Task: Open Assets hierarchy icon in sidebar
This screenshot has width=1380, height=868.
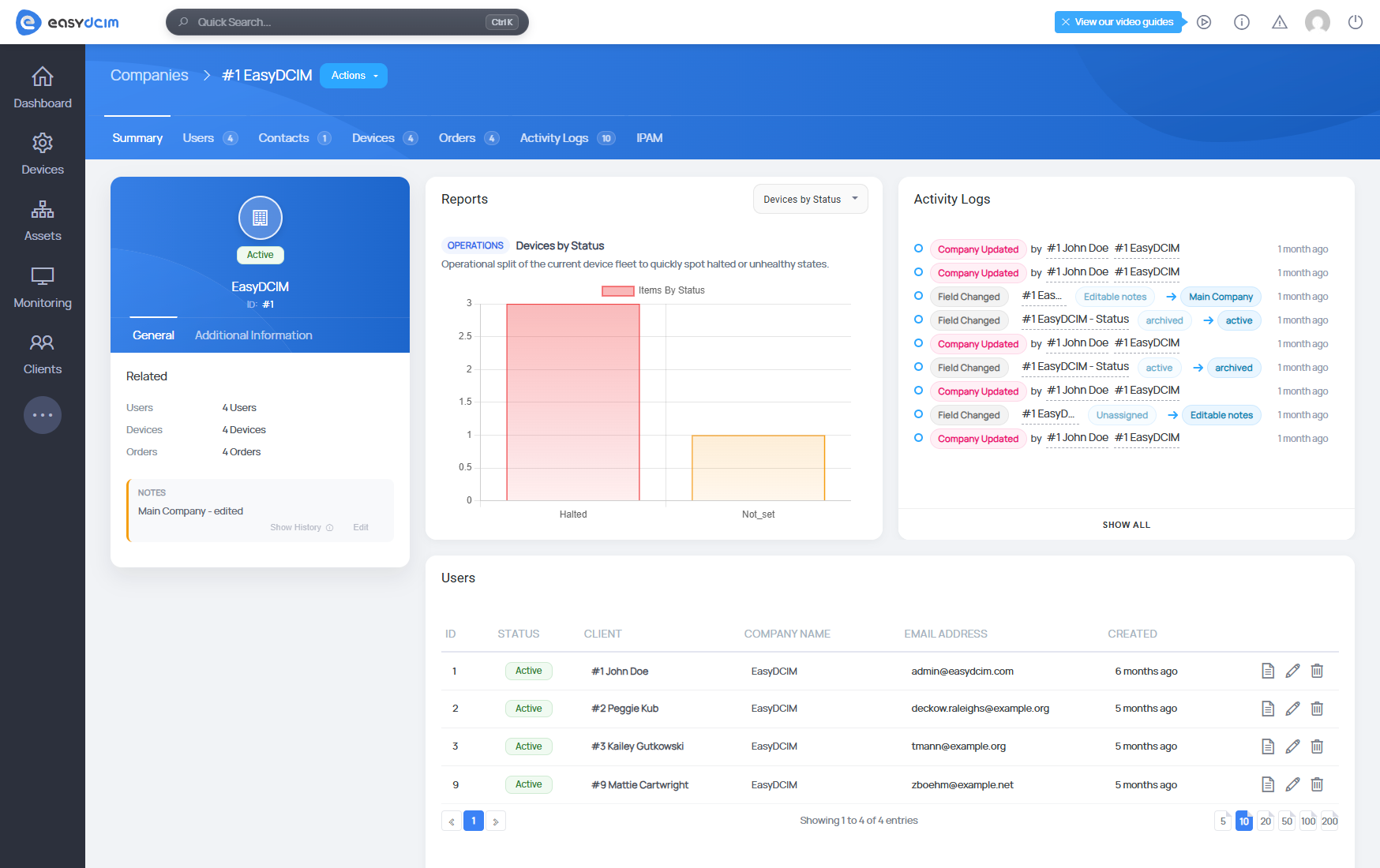Action: 43,209
